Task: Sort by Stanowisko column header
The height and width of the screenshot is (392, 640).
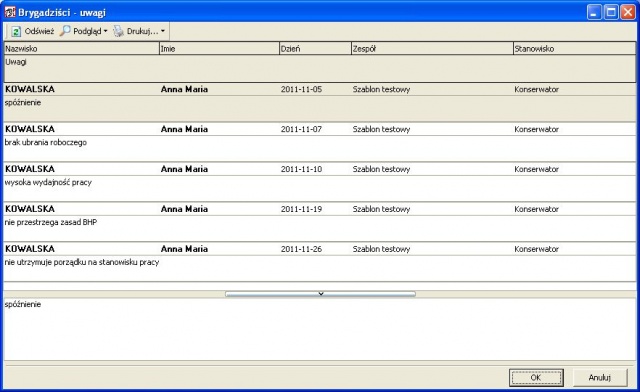Action: pyautogui.click(x=574, y=49)
